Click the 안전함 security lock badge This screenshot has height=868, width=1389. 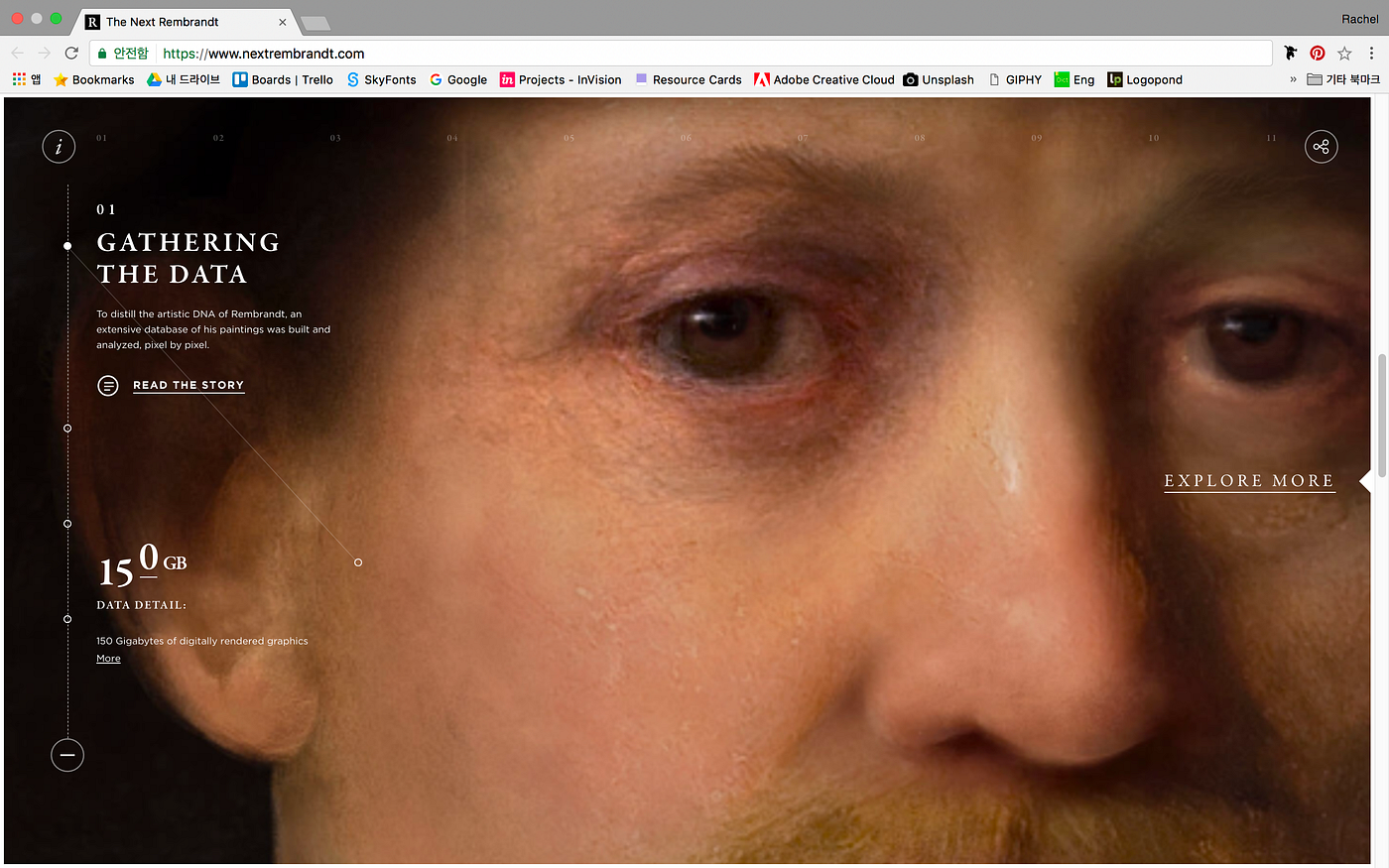(x=121, y=53)
